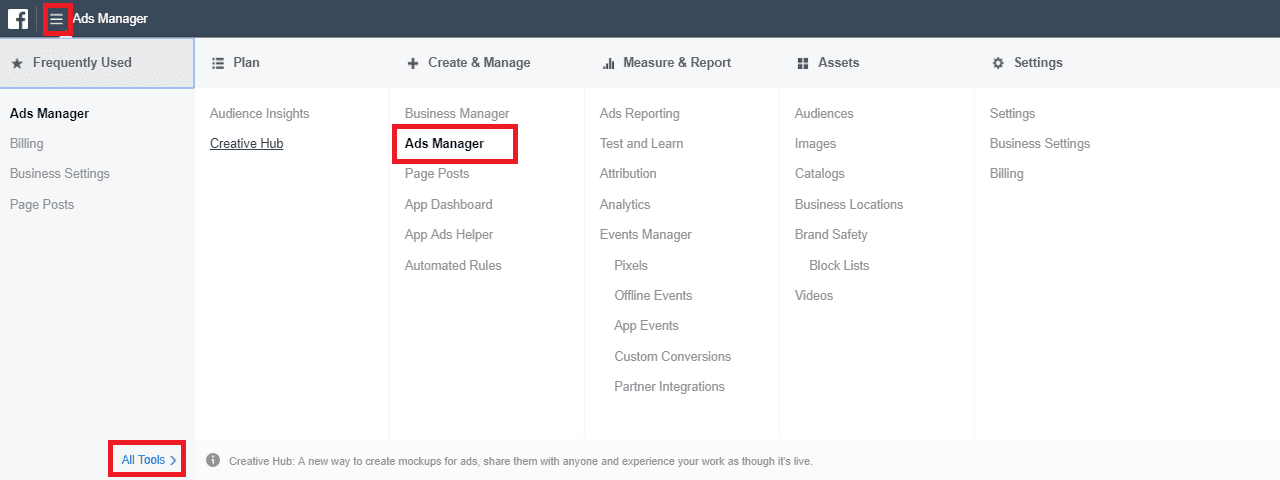
Task: Open Settings link in Settings column
Action: tap(1013, 113)
